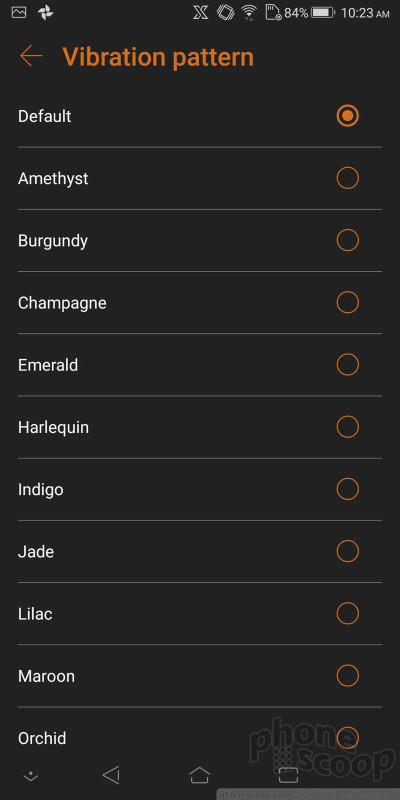Screen dimensions: 400x800
Task: Pick the Harlequin list entry
Action: (200, 427)
